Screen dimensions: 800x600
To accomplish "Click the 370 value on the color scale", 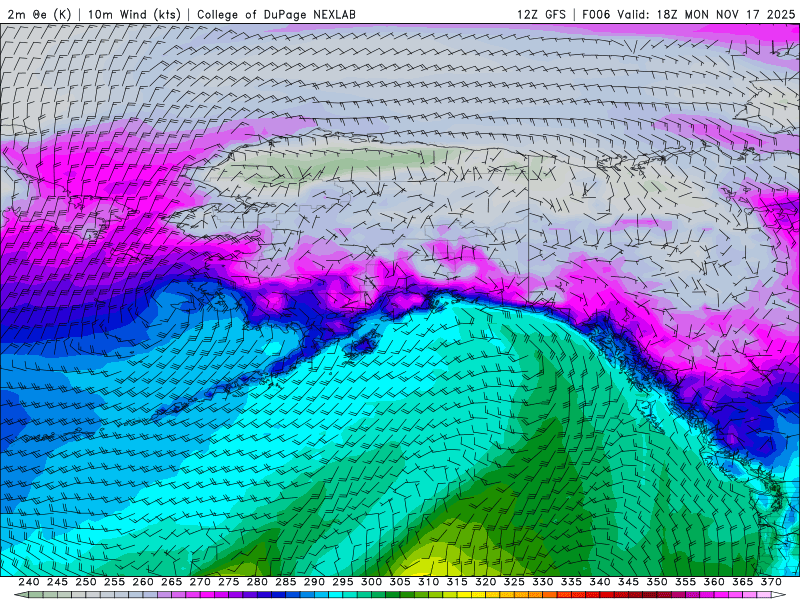I will (x=769, y=581).
